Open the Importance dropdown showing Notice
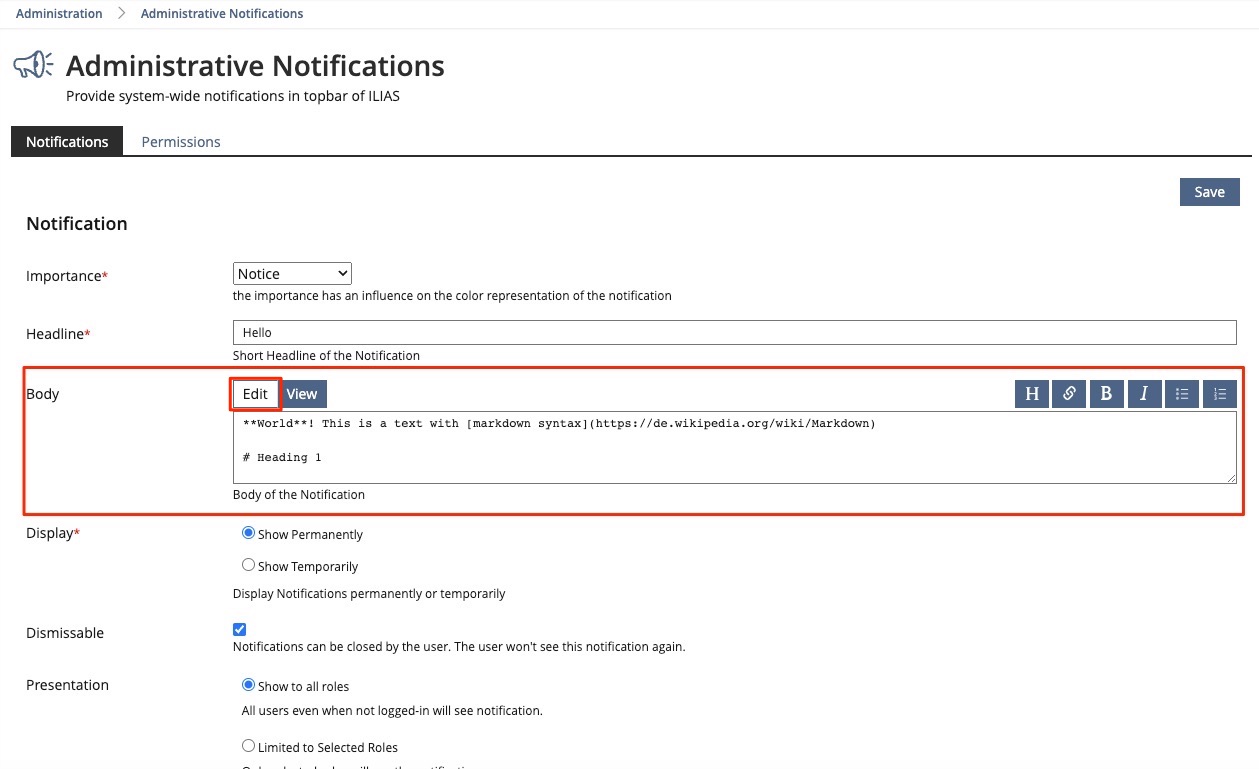Image resolution: width=1259 pixels, height=769 pixels. [292, 273]
